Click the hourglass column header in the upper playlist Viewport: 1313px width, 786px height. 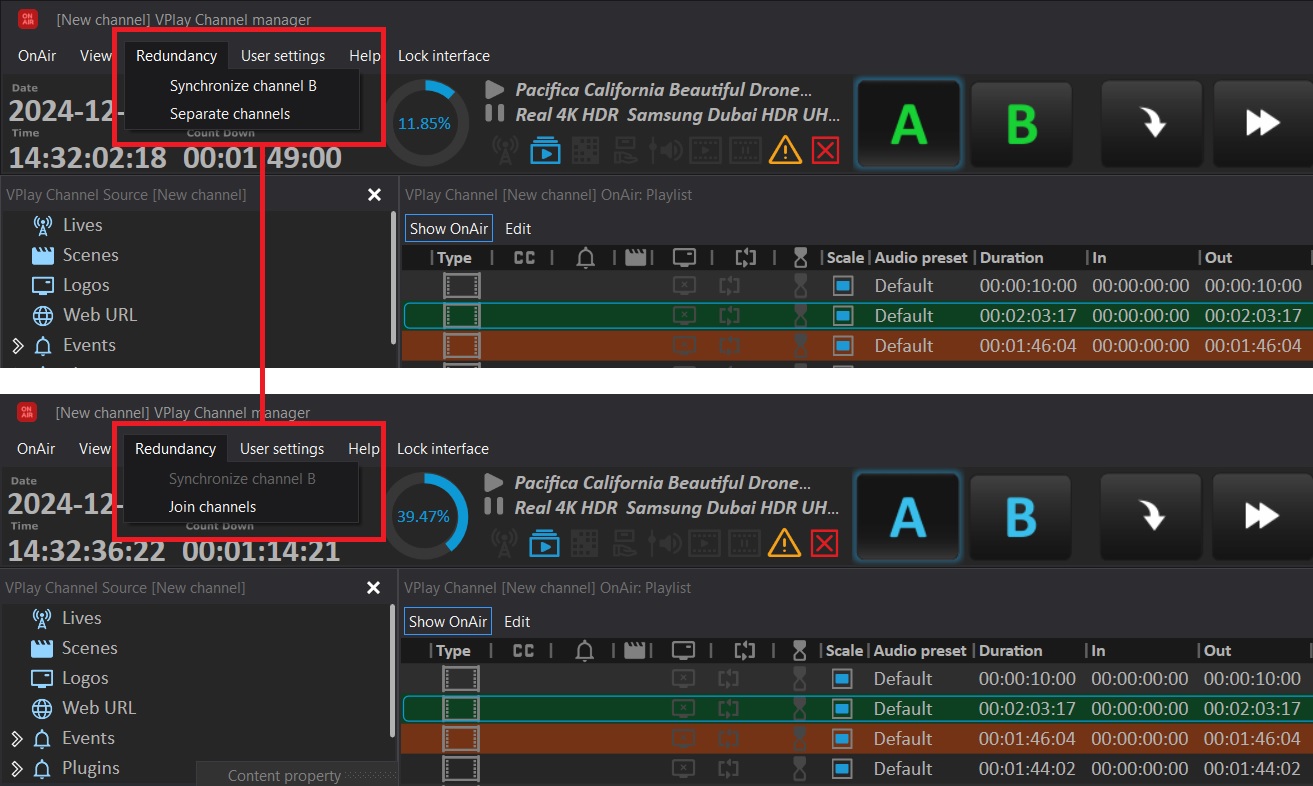[x=800, y=258]
